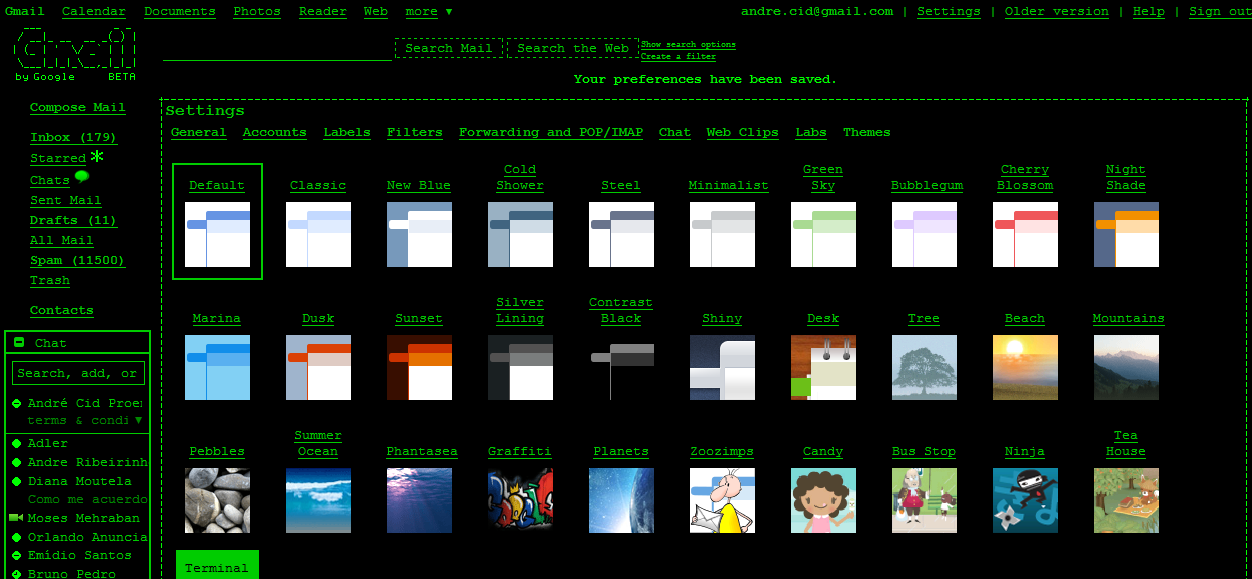The height and width of the screenshot is (579, 1252).
Task: Apply the Zoozimps theme thumbnail
Action: click(x=722, y=501)
